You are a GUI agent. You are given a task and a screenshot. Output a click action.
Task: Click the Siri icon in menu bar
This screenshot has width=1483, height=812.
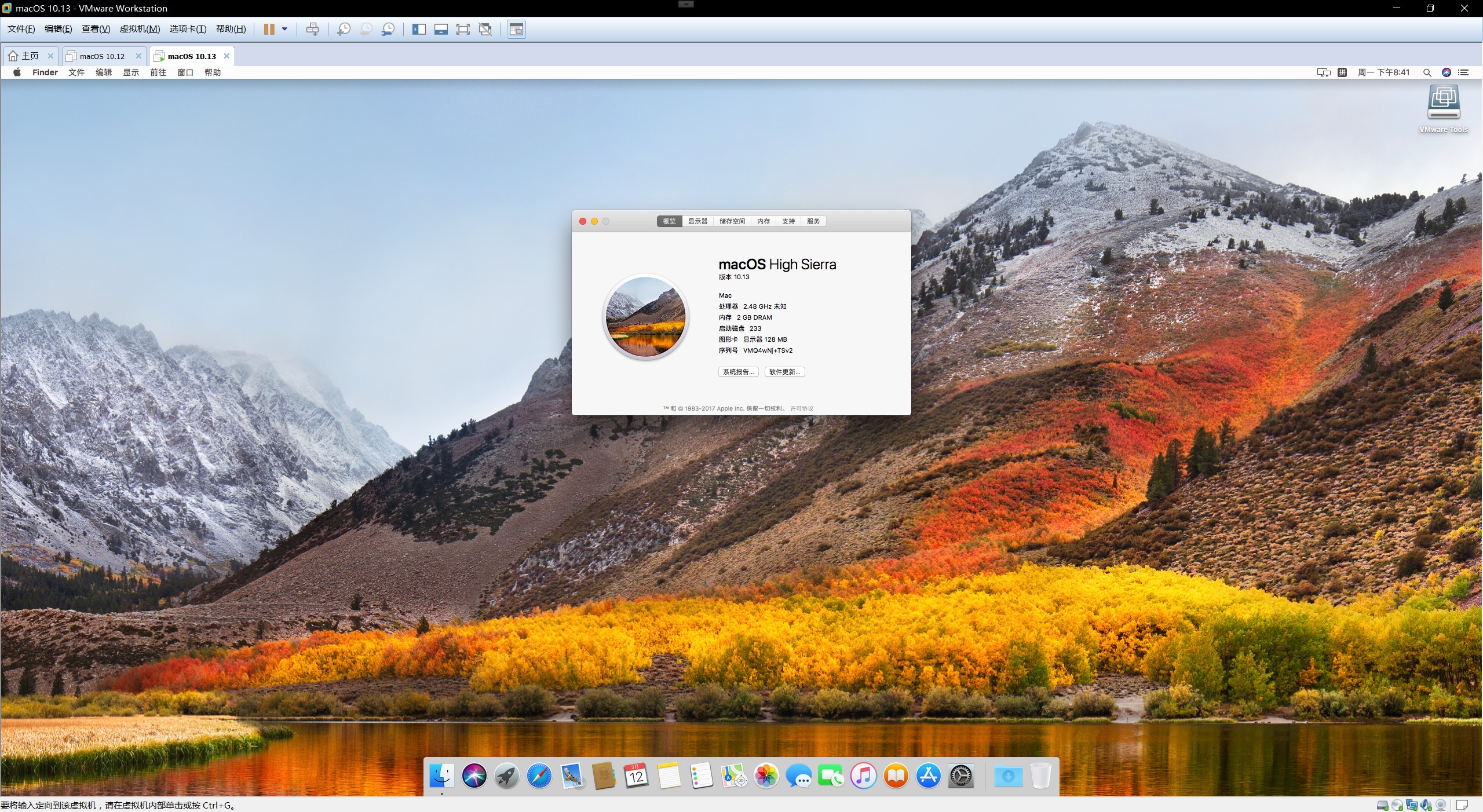tap(1447, 72)
